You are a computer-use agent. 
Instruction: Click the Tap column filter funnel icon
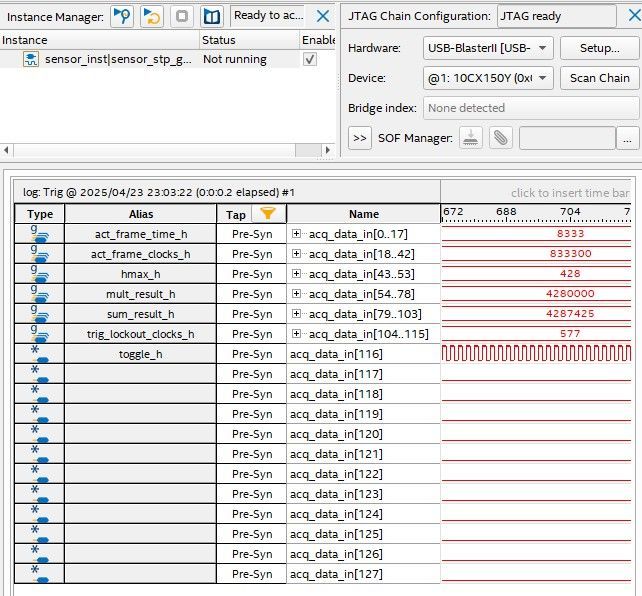pyautogui.click(x=268, y=213)
